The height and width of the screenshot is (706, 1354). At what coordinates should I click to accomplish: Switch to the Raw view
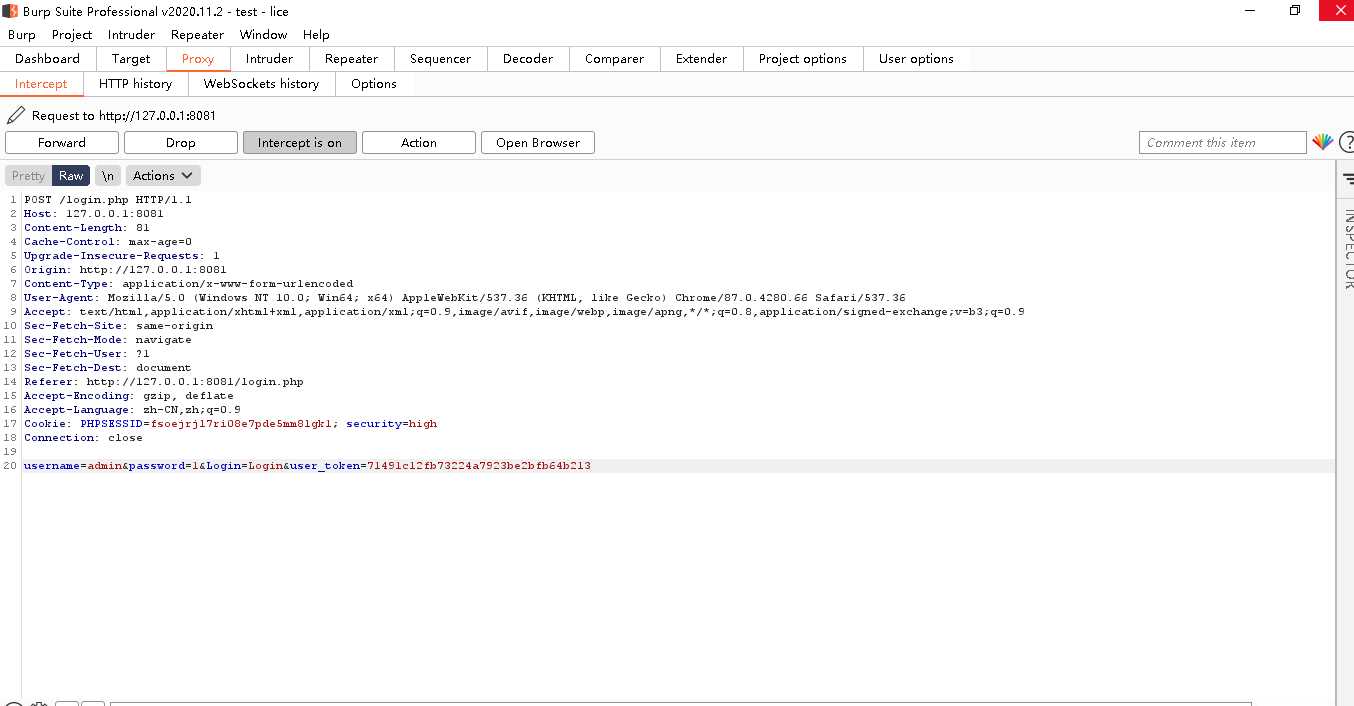tap(71, 175)
